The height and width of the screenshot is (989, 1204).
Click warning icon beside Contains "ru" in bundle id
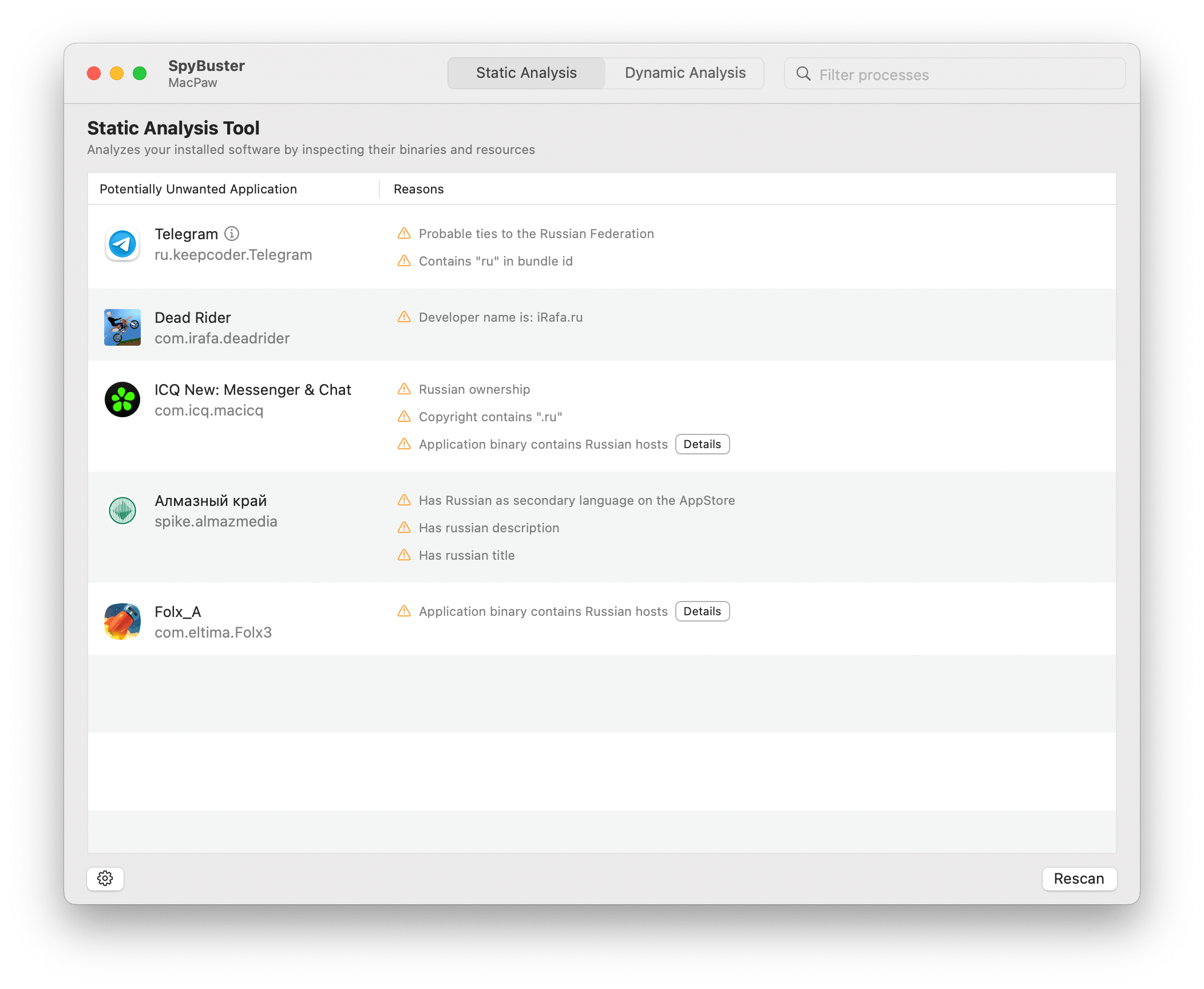pyautogui.click(x=404, y=261)
